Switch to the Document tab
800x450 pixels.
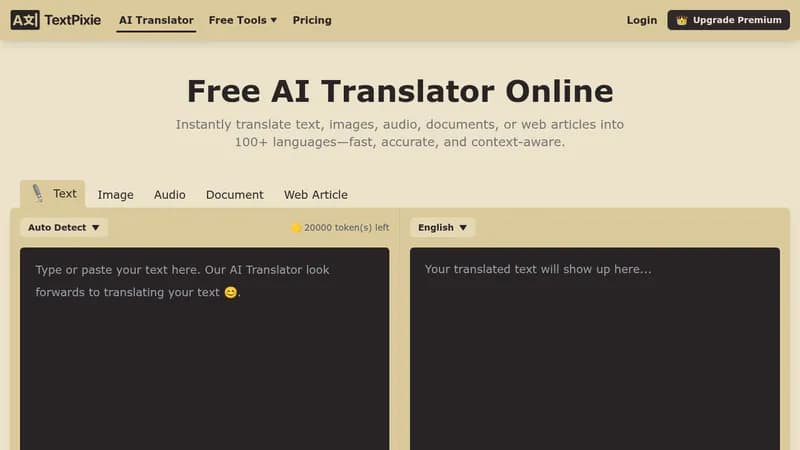pyautogui.click(x=235, y=195)
